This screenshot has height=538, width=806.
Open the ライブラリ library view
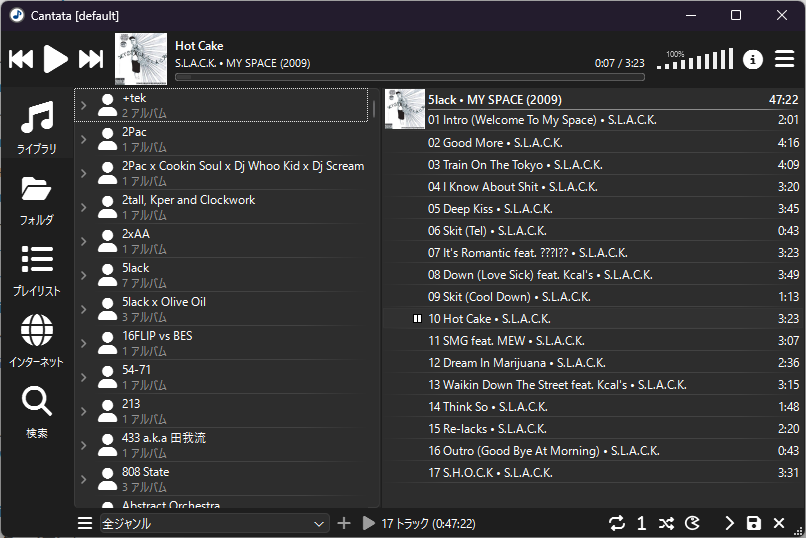click(x=36, y=127)
